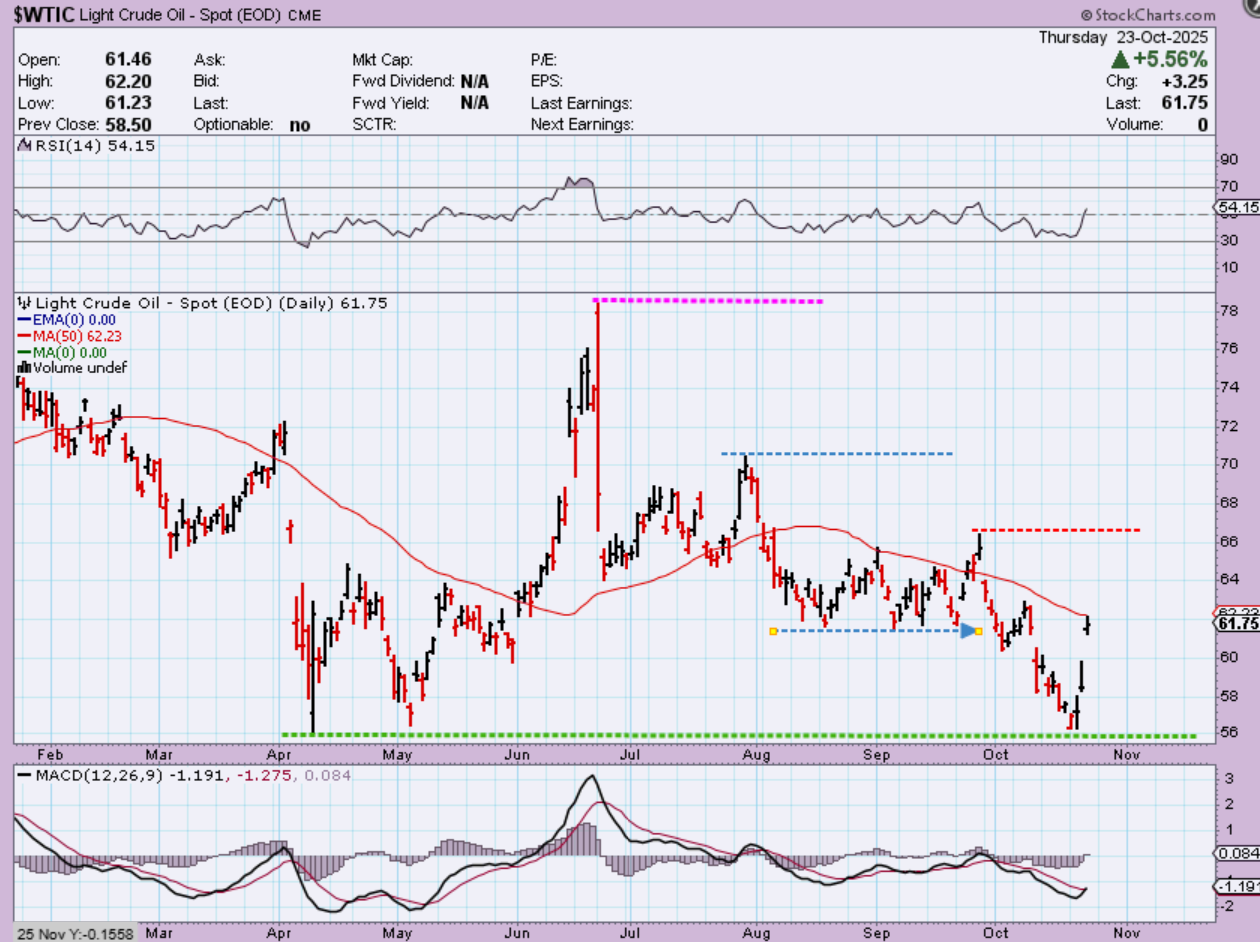
Task: Click the price bars icon before Light Crude Oil
Action: [x=26, y=303]
